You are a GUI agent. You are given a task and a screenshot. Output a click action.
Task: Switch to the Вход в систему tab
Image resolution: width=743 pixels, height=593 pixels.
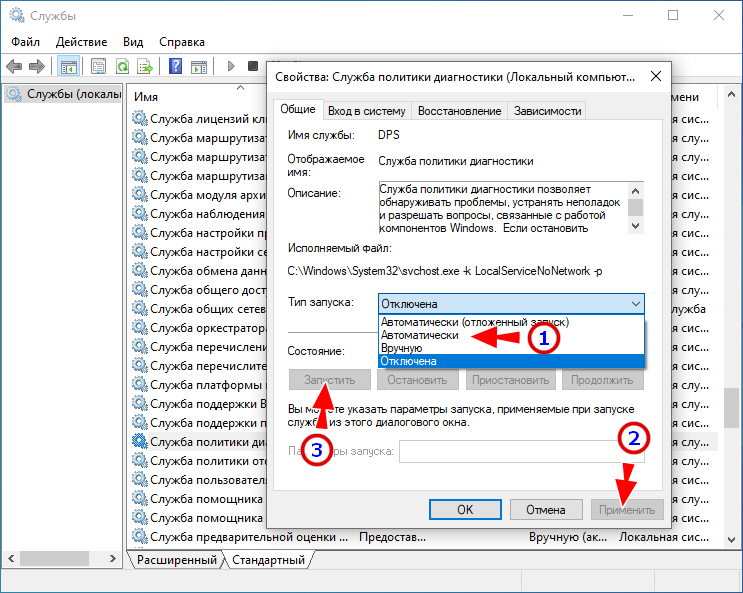[x=367, y=111]
